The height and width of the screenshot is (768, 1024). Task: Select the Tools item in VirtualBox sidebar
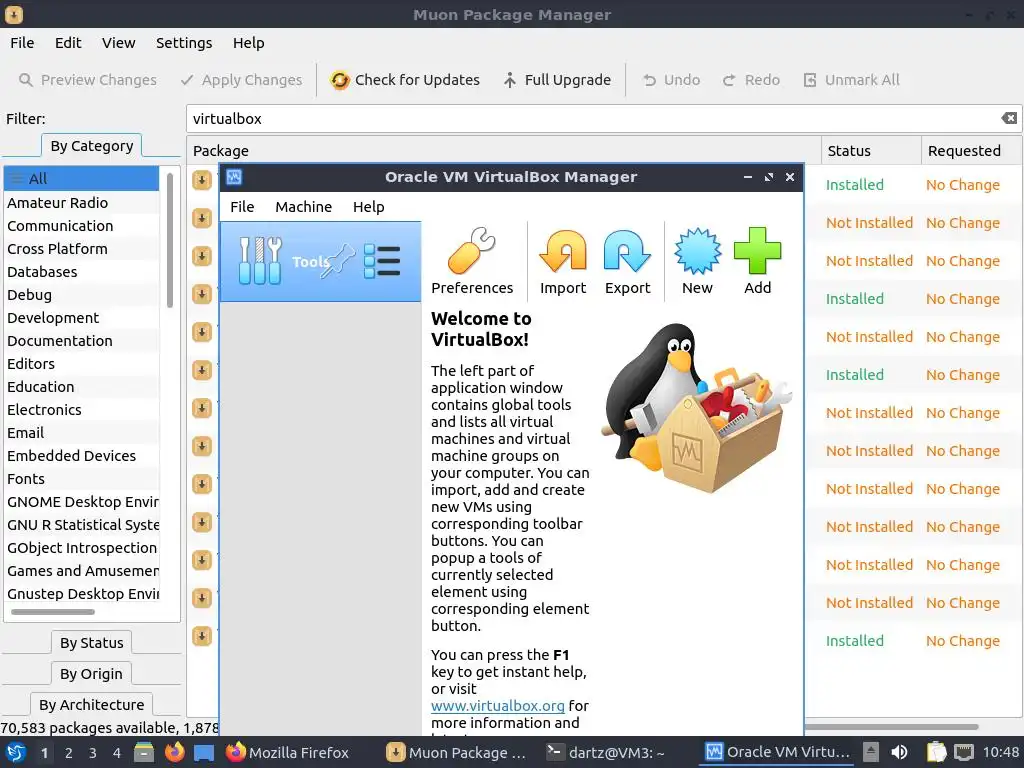[x=321, y=261]
